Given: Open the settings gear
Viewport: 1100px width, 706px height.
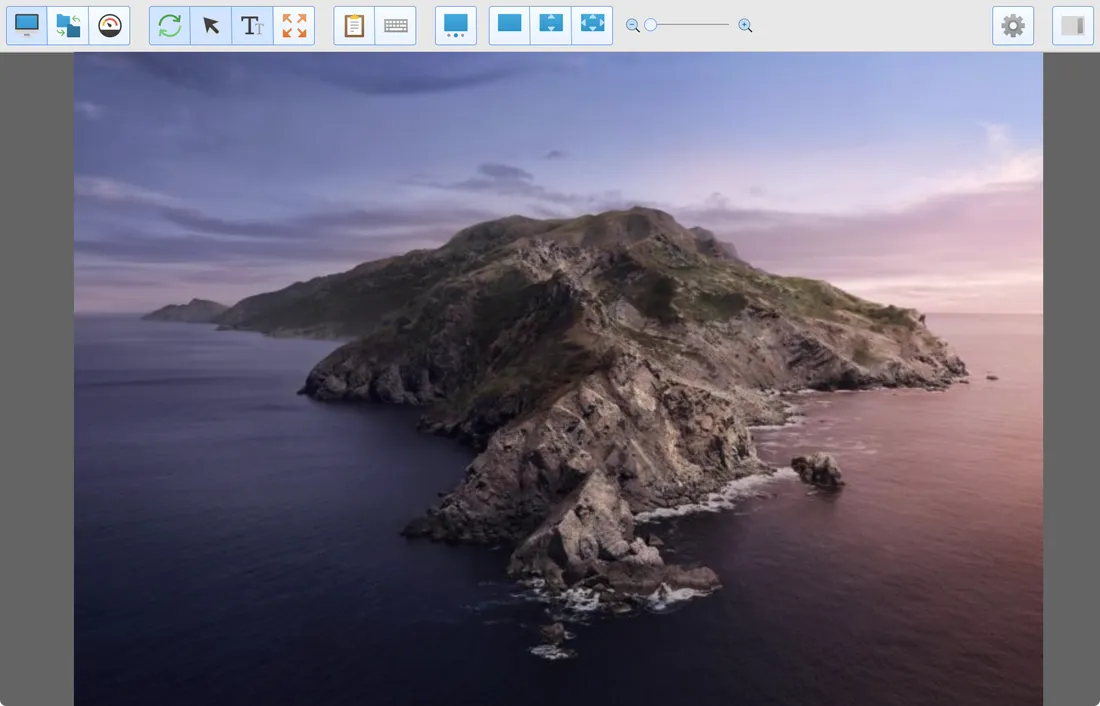Looking at the screenshot, I should 1012,25.
